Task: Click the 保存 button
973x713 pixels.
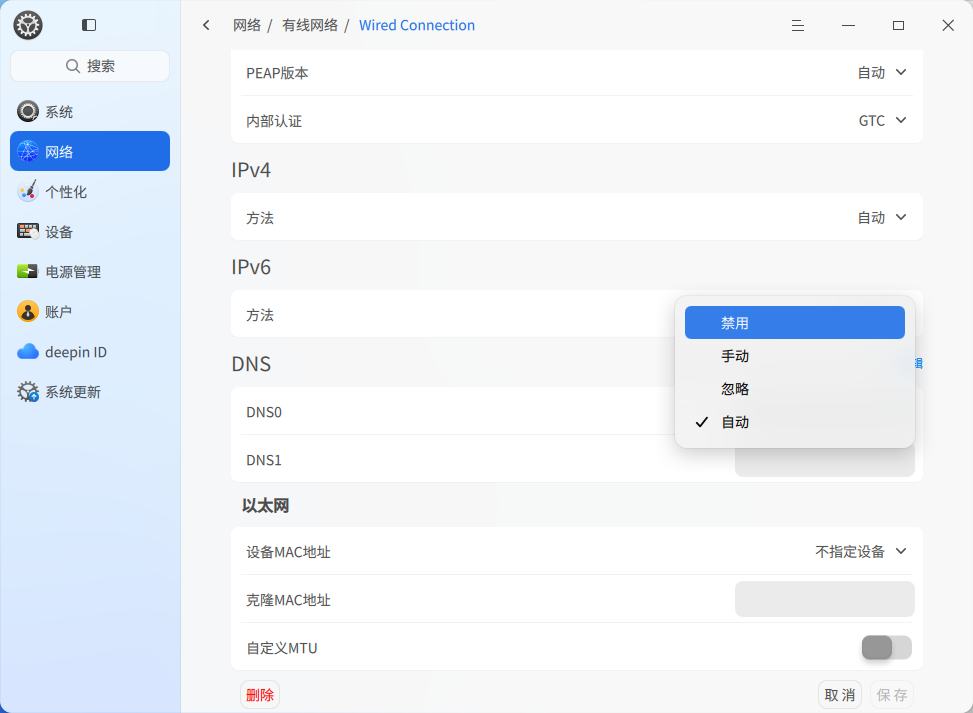Action: (x=892, y=695)
